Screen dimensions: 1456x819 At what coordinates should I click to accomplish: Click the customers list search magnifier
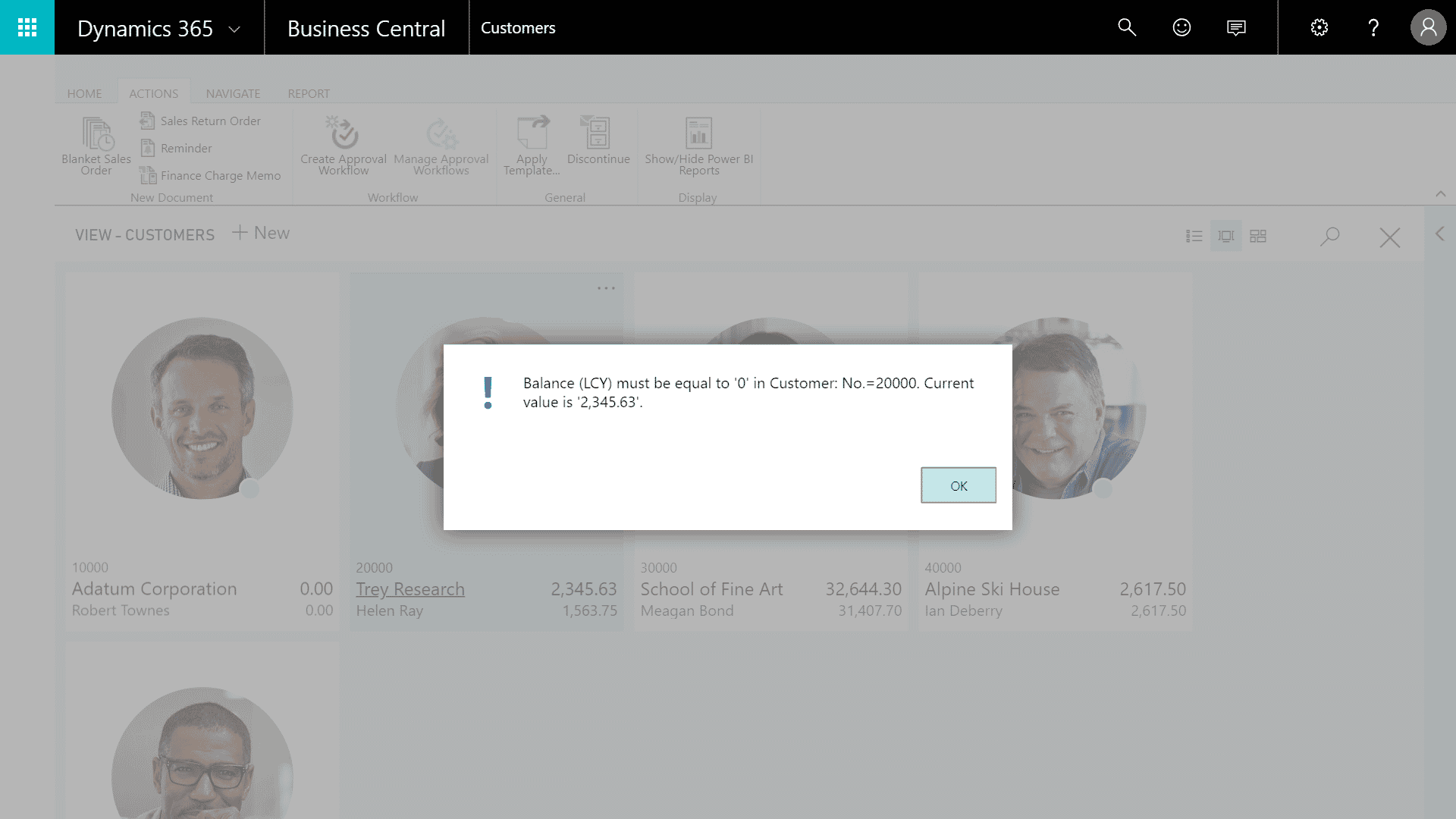tap(1329, 237)
